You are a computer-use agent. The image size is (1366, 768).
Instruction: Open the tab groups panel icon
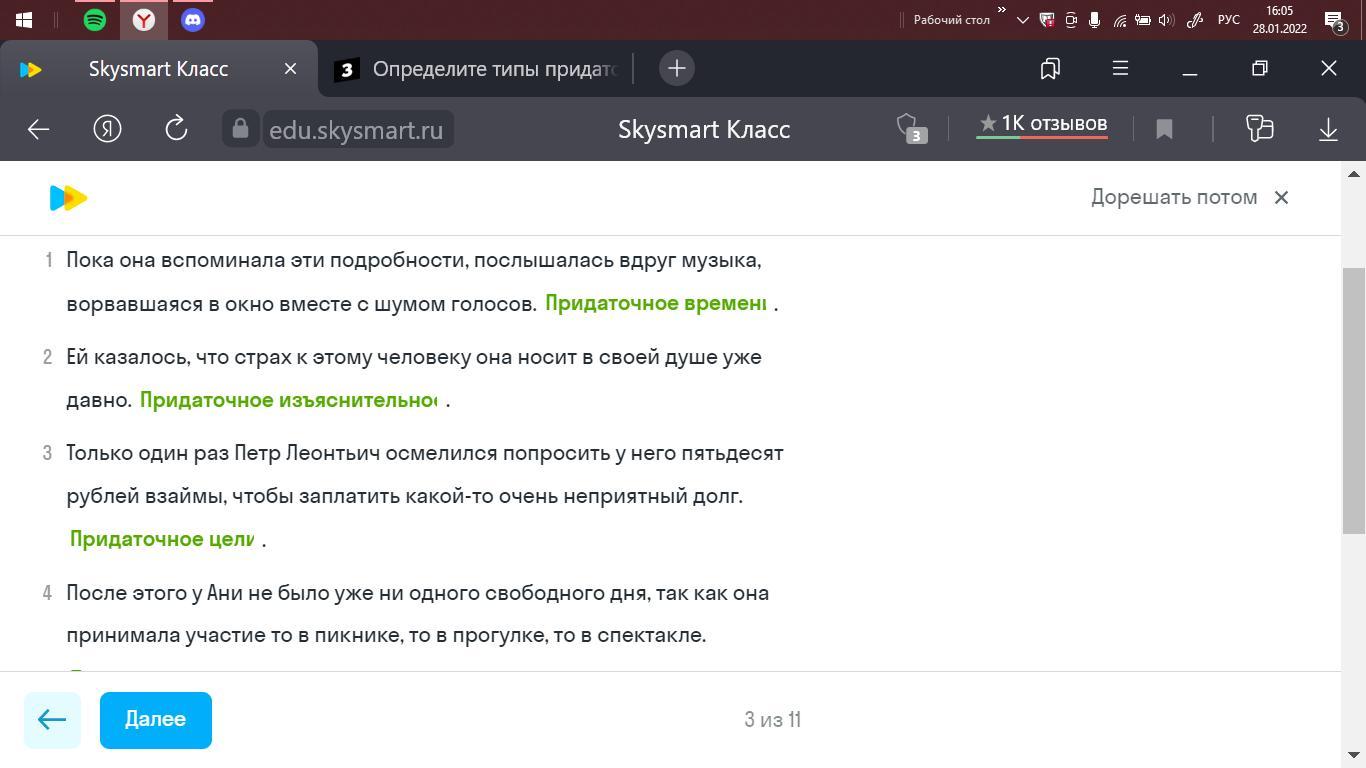pos(1050,68)
